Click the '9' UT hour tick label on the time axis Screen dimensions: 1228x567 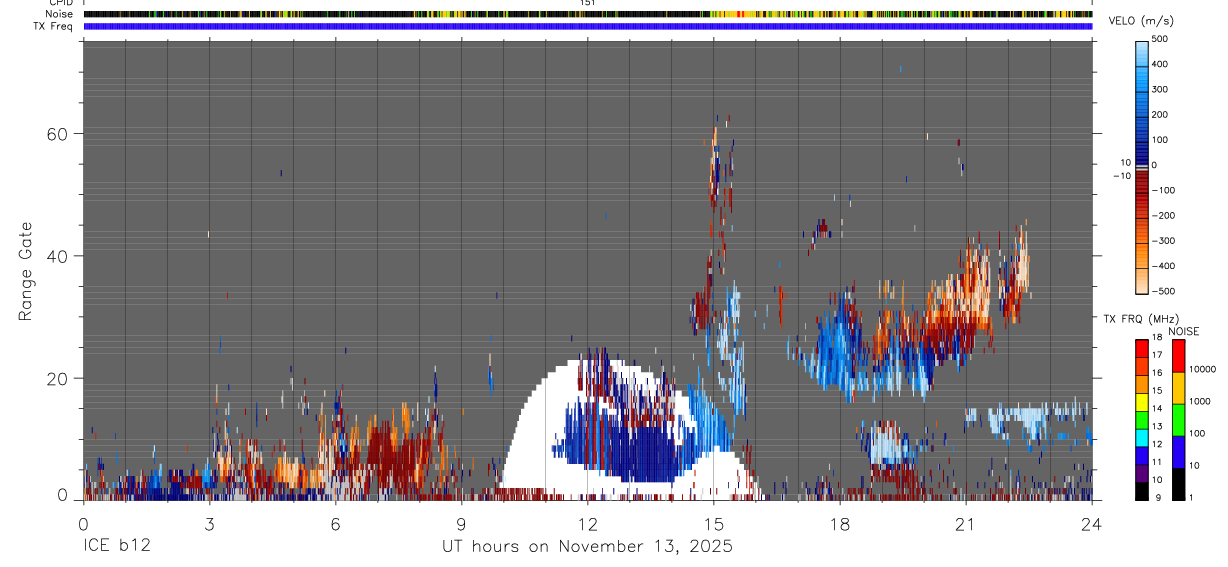point(461,523)
